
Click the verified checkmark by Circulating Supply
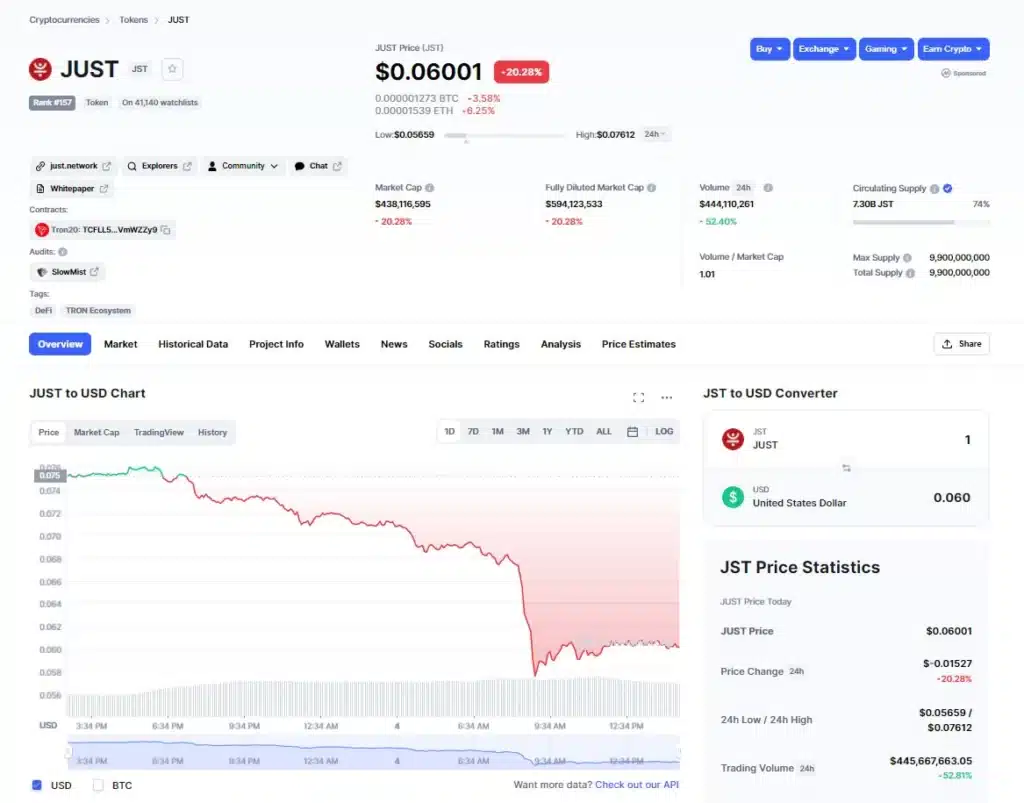coord(948,188)
